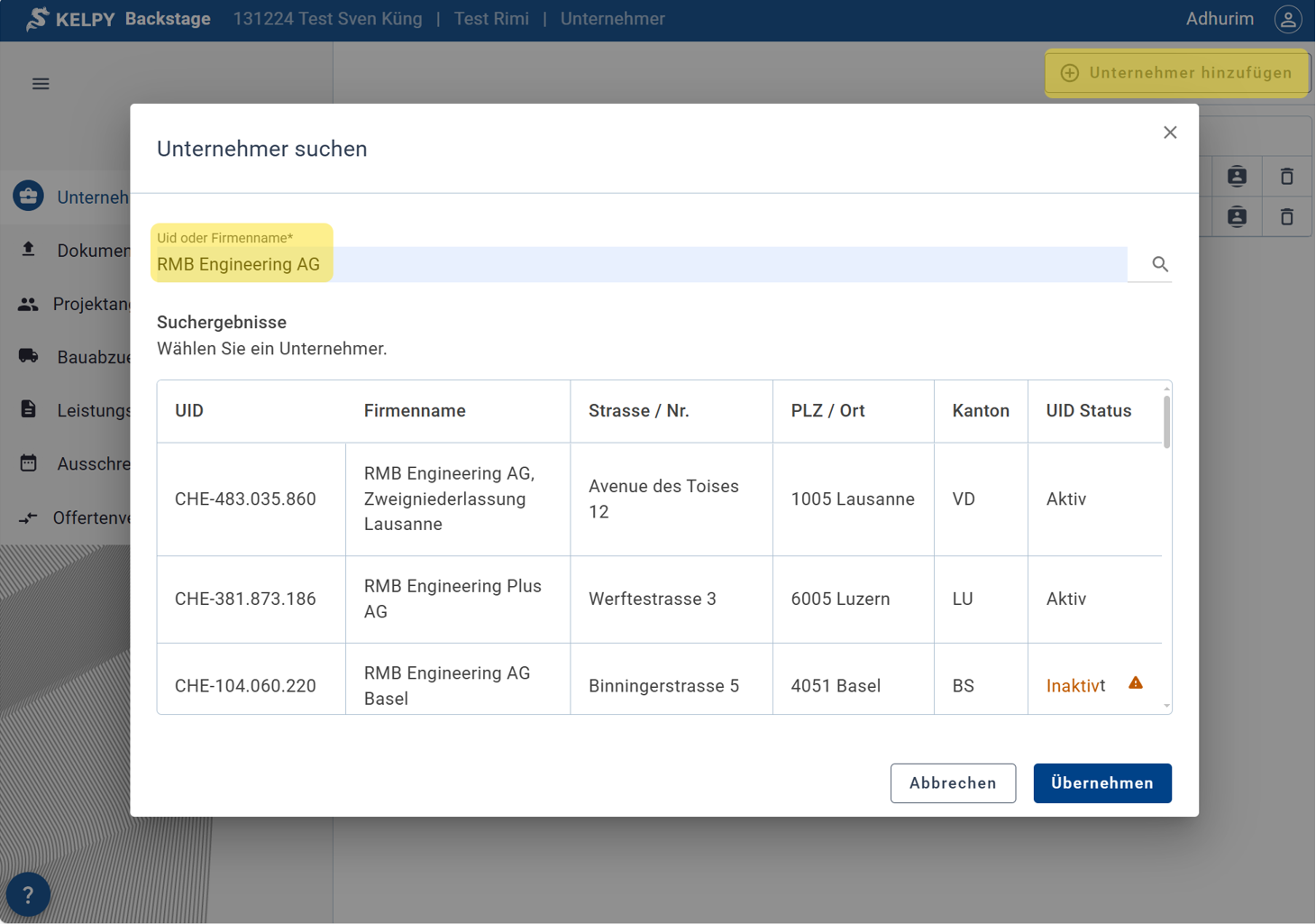This screenshot has width=1316, height=924.
Task: Click the Uid oder Firmenname search field
Action: [640, 264]
